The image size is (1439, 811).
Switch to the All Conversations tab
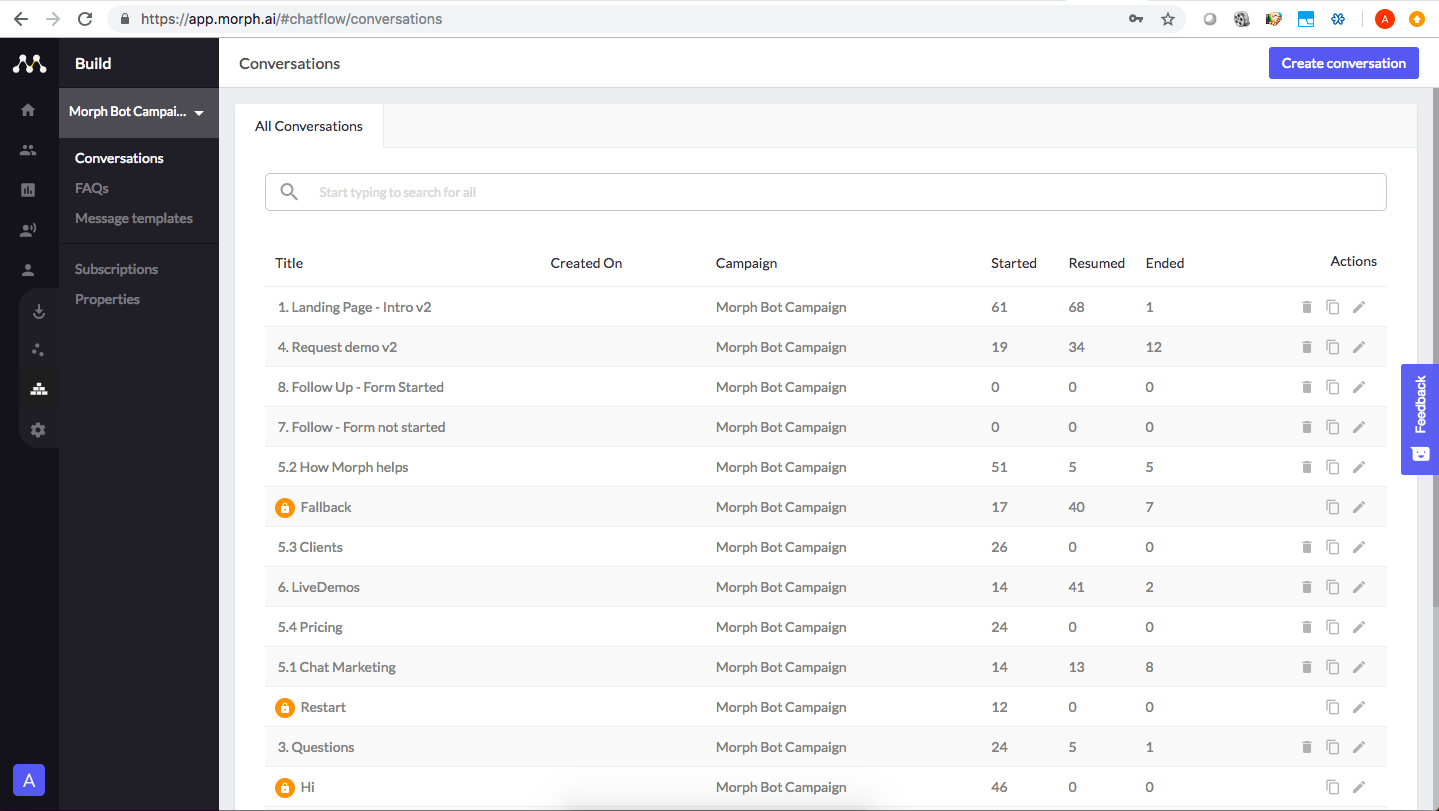click(309, 126)
